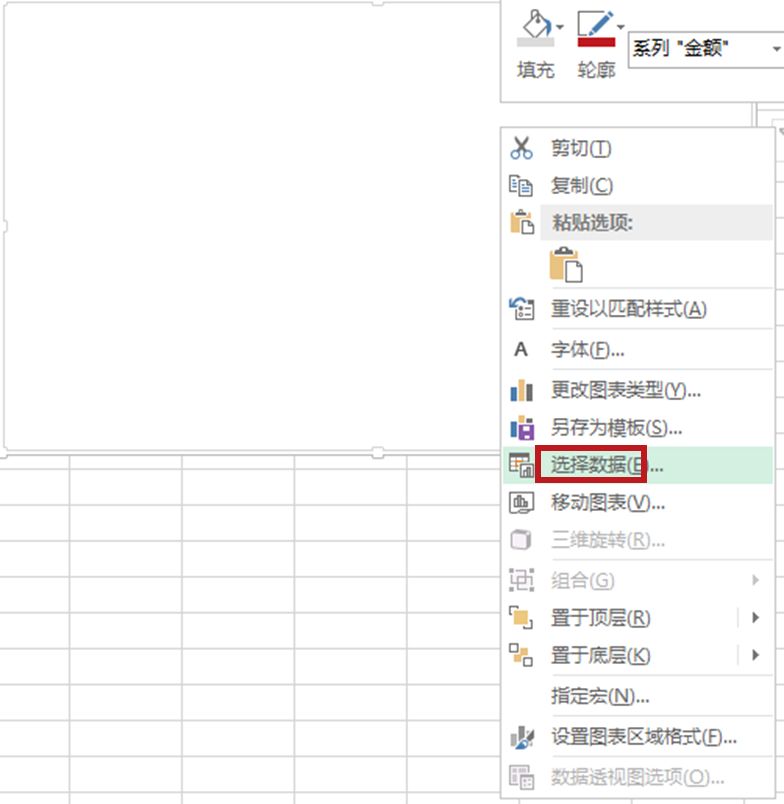This screenshot has height=804, width=784.
Task: Click the save-as-template icon
Action: [x=522, y=428]
